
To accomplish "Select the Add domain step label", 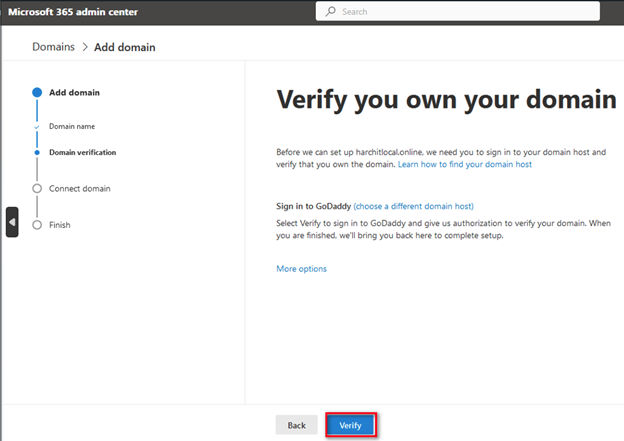I will (74, 92).
